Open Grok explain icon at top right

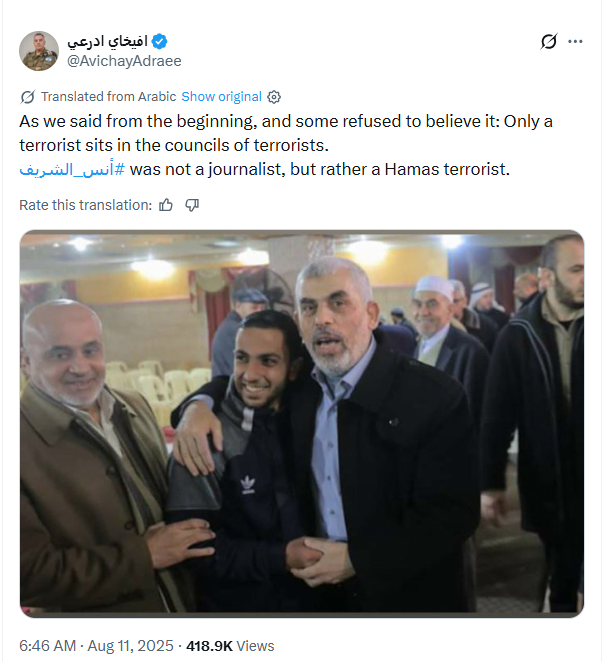549,41
